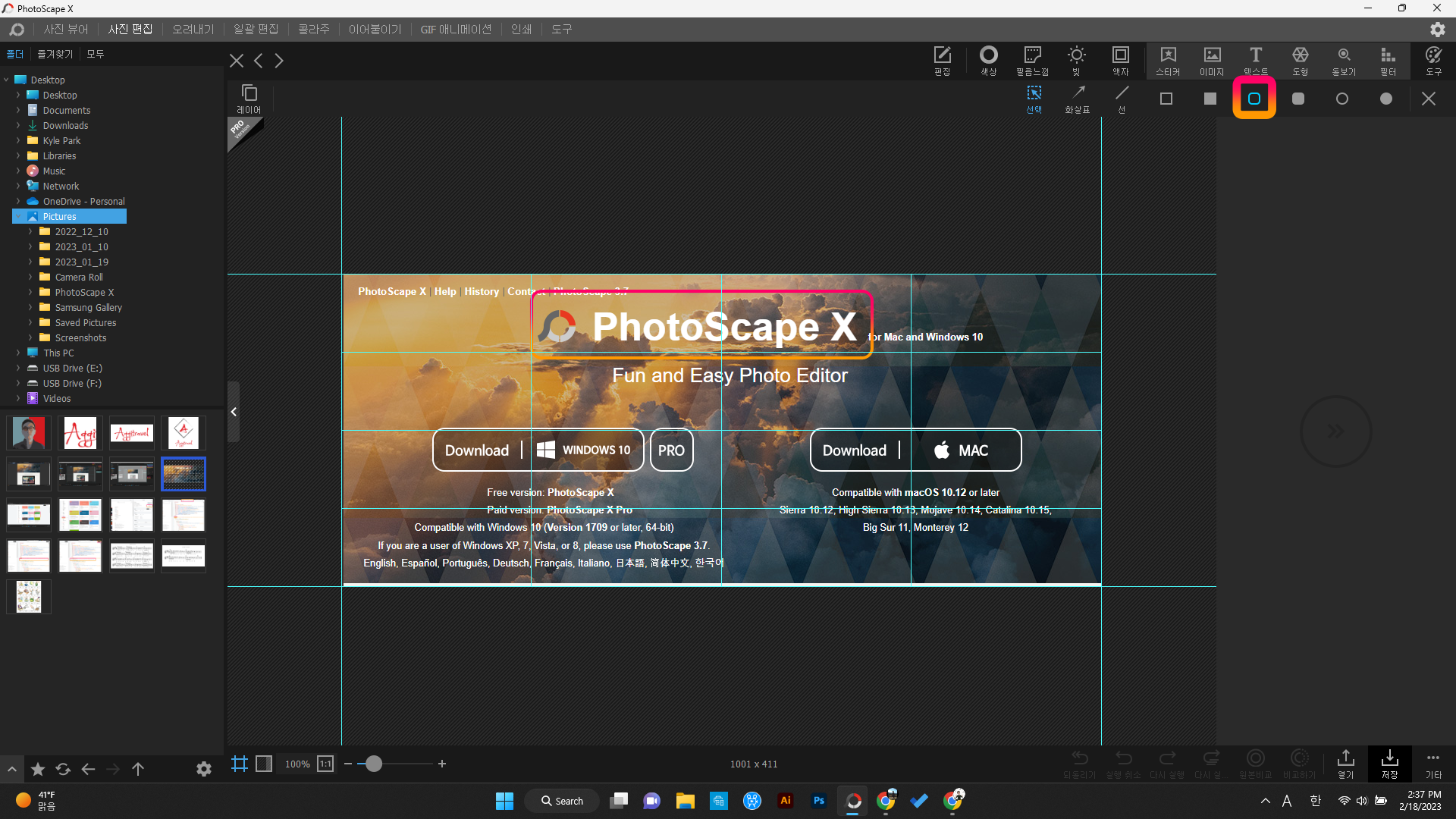Click the 즐겨찾기 favorites tab link
This screenshot has width=1456, height=819.
55,54
